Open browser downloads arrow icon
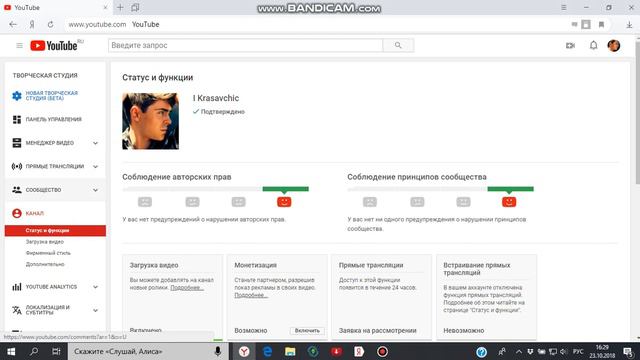Image resolution: width=640 pixels, height=360 pixels. point(629,24)
